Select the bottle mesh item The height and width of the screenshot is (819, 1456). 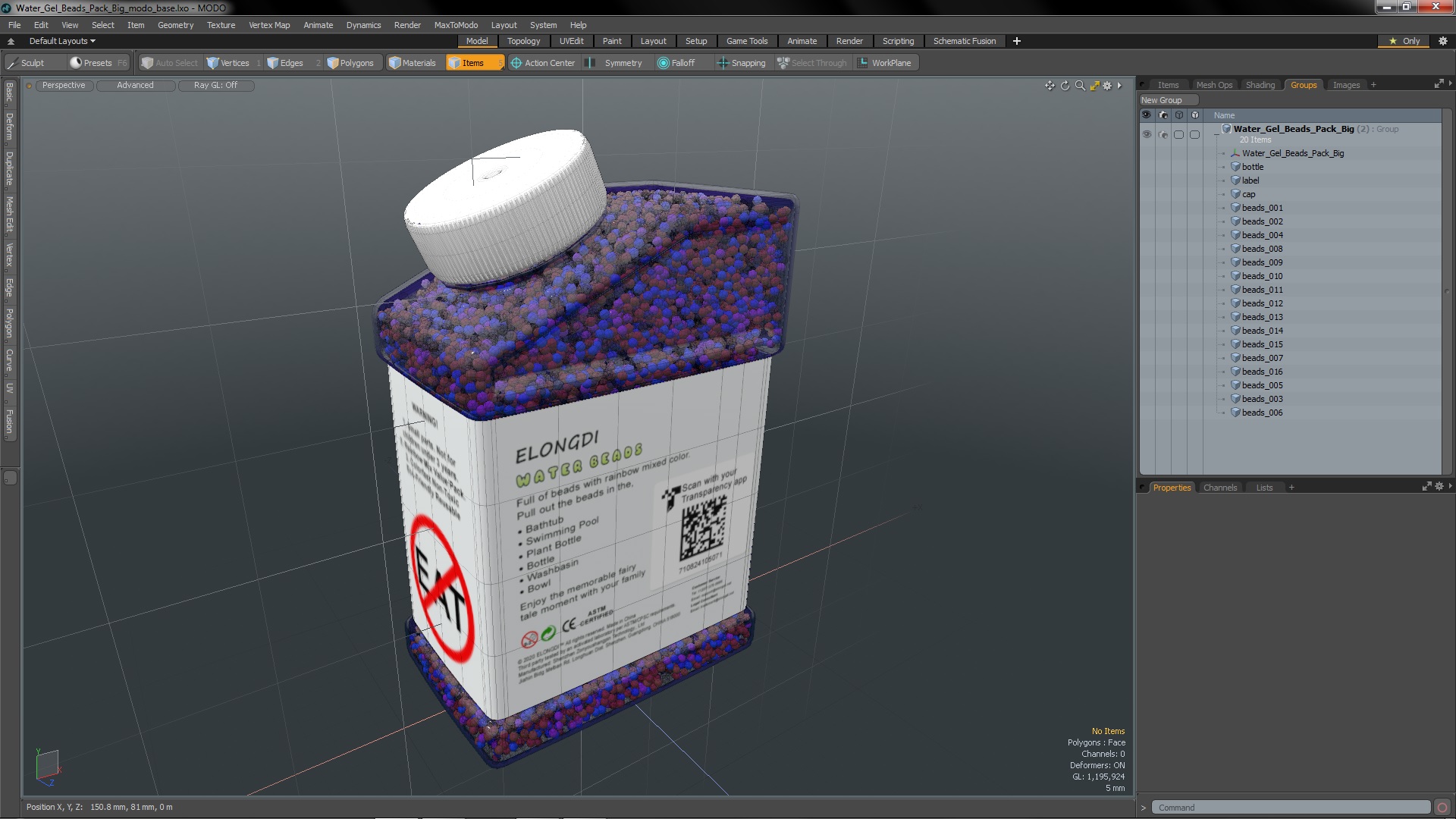[x=1252, y=167]
